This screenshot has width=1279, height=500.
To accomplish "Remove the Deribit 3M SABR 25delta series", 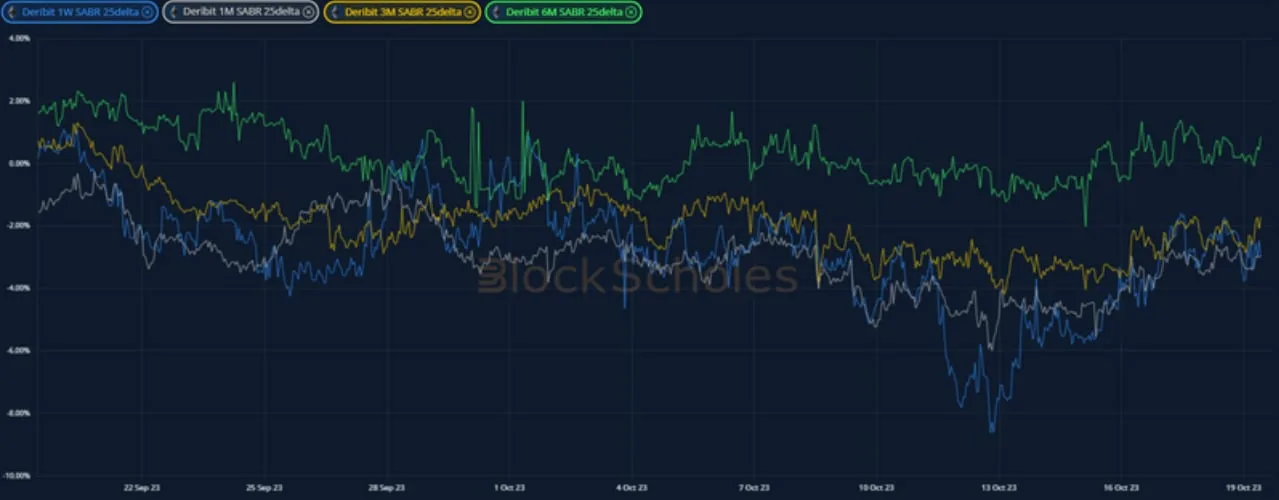I will [470, 12].
